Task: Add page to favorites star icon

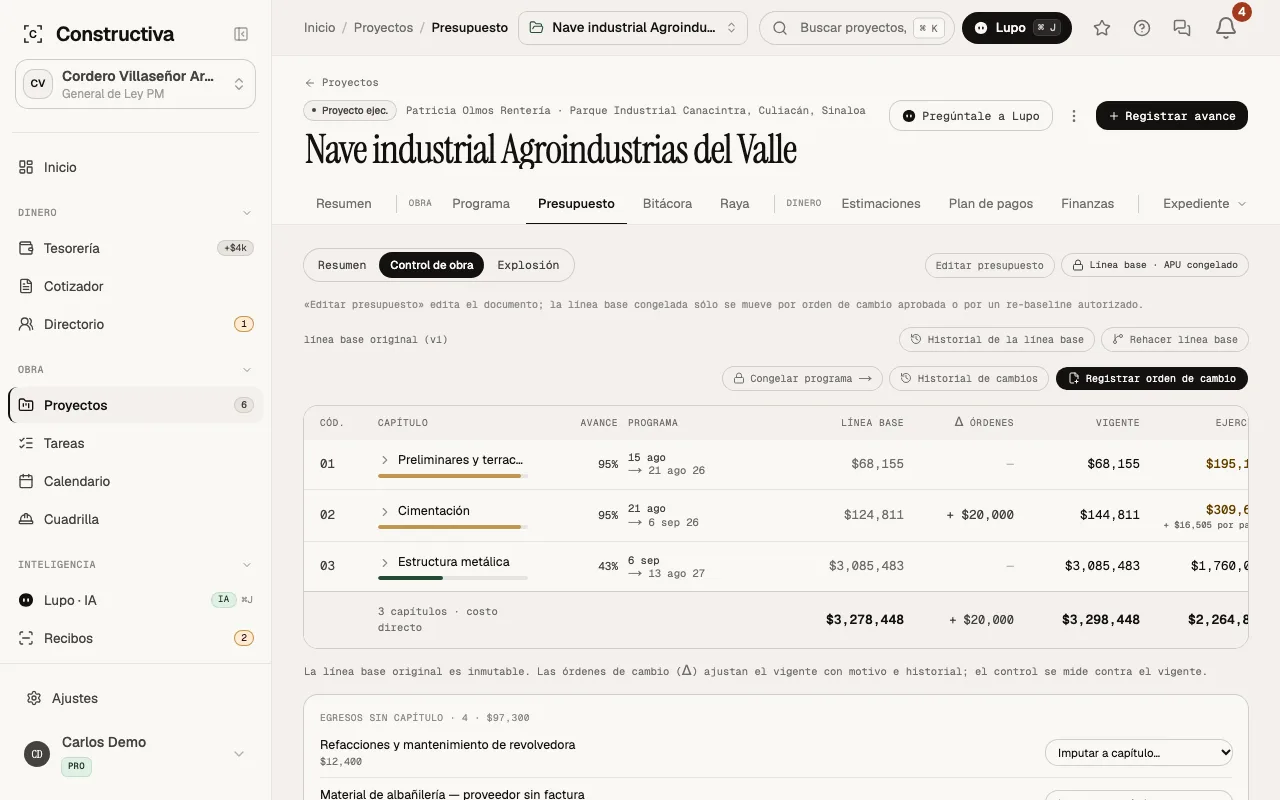Action: [x=1102, y=28]
